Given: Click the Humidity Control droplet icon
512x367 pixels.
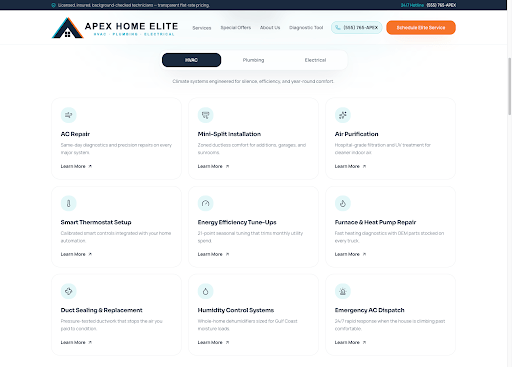Looking at the screenshot, I should tap(206, 291).
